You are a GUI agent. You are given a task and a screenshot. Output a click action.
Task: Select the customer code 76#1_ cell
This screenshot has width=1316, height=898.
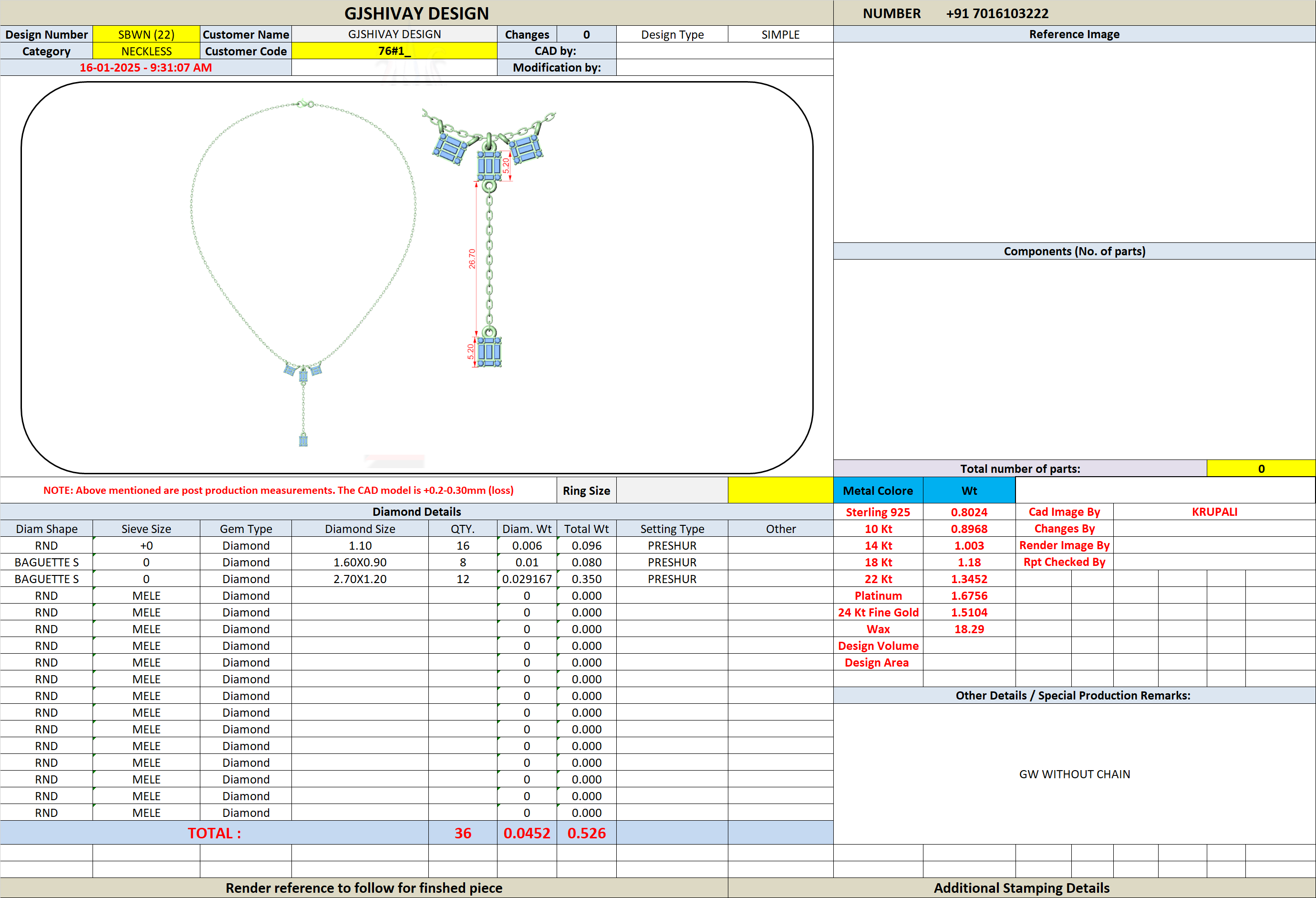394,51
